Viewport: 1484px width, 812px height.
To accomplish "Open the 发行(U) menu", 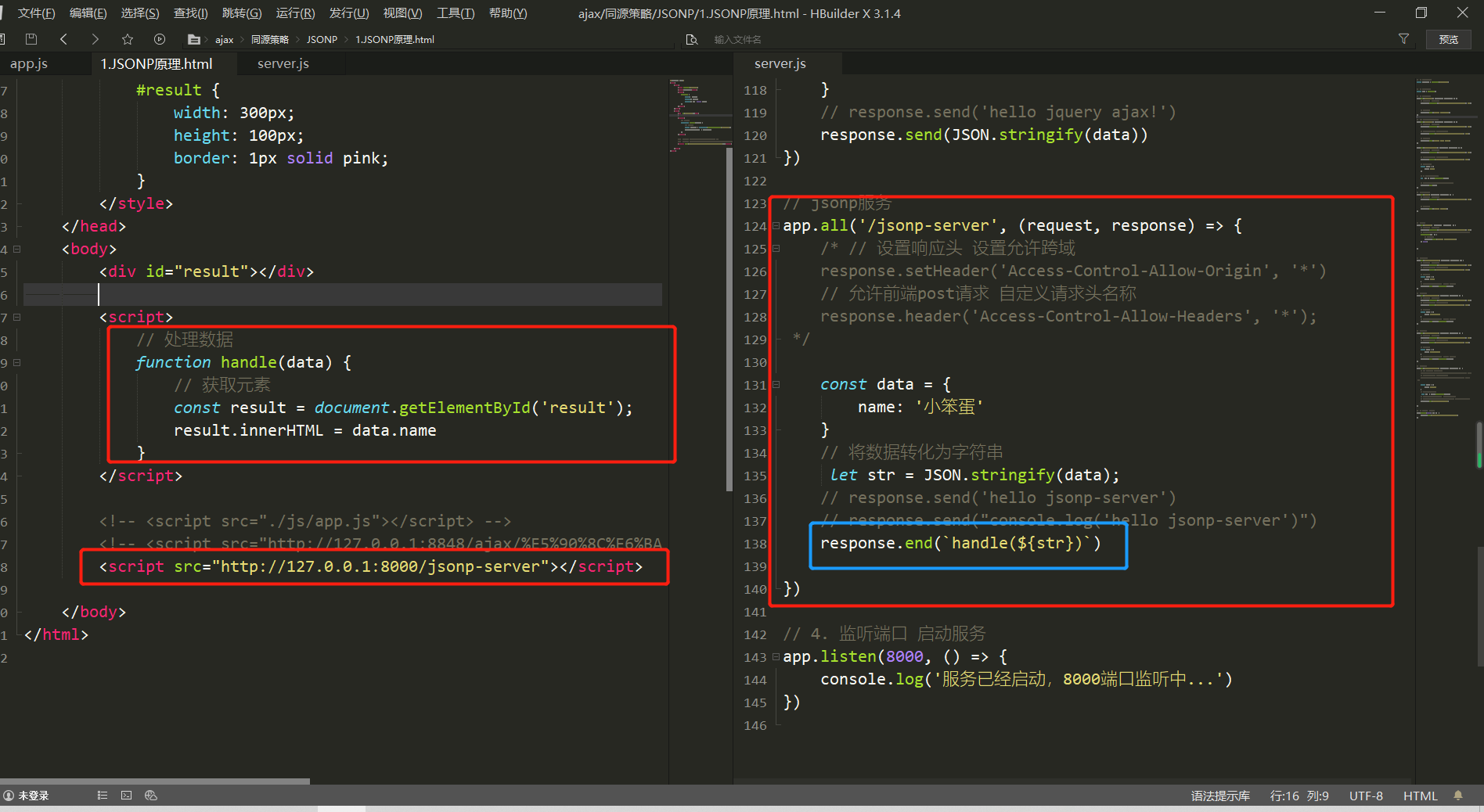I will pyautogui.click(x=349, y=13).
